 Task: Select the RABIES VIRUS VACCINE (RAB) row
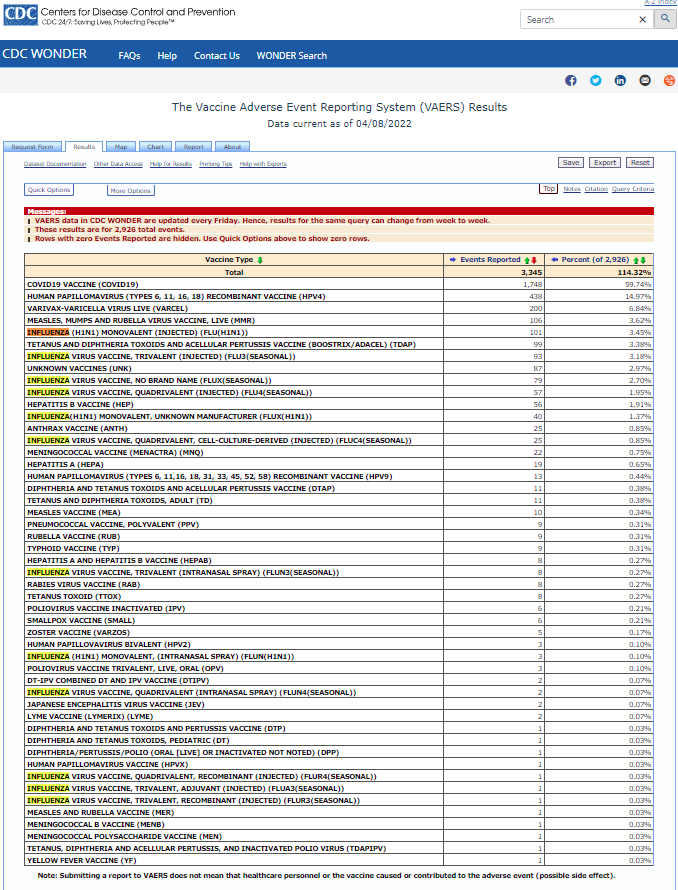[338, 584]
